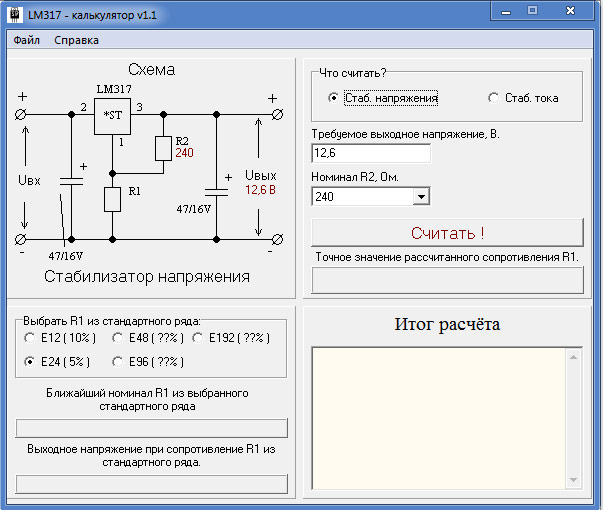Click the LM317 chip in the schematic
This screenshot has height=510, width=603.
[113, 116]
